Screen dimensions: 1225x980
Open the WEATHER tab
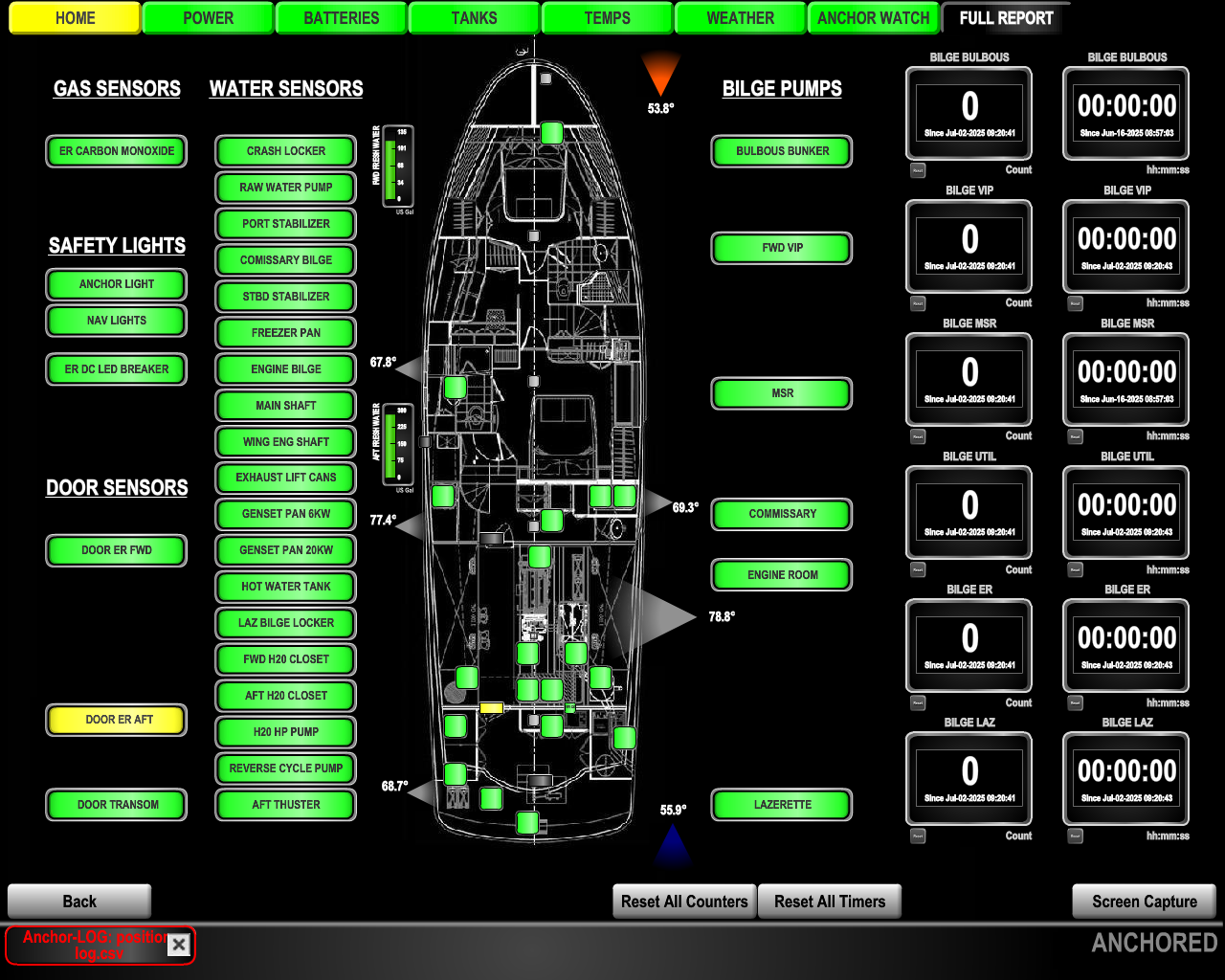click(x=740, y=18)
